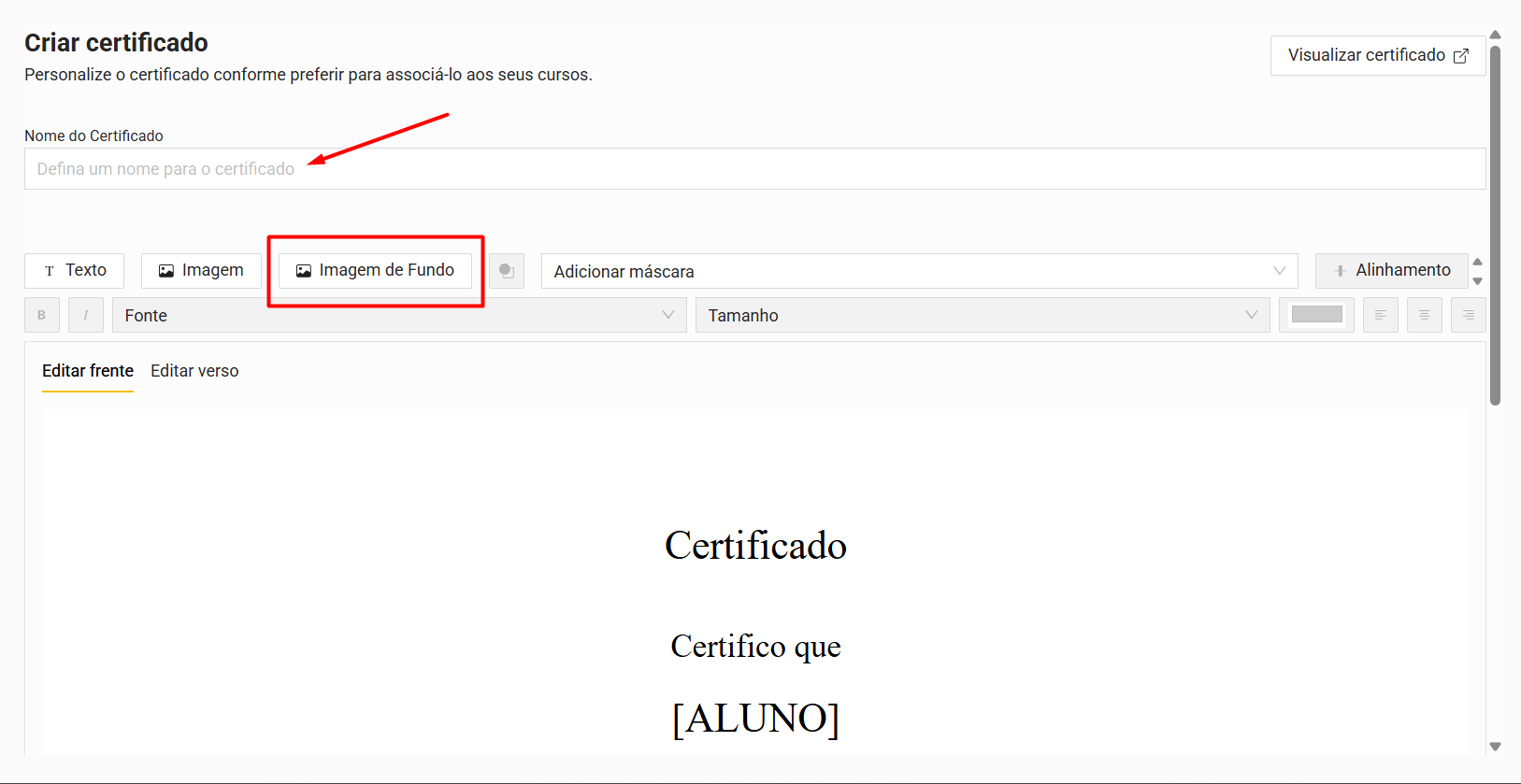
Task: Click the mask overlay icon button
Action: [x=507, y=271]
